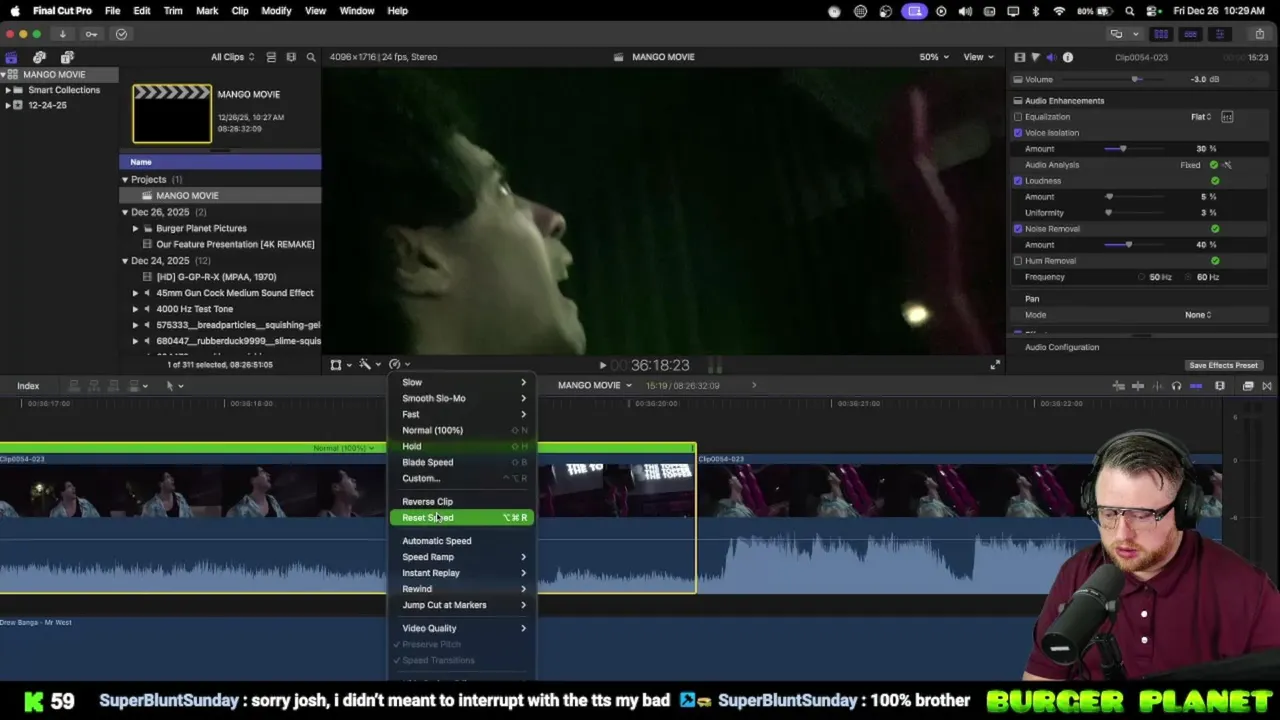1280x720 pixels.
Task: Toggle the Timeline panel display icon
Action: [x=1190, y=34]
